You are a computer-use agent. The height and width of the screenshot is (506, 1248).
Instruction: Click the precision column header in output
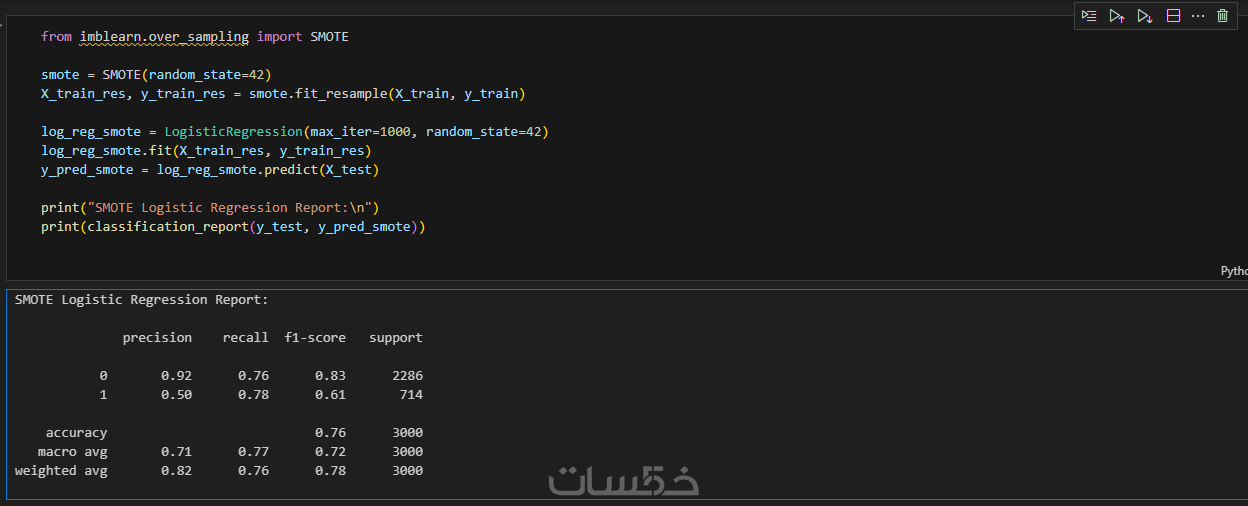pyautogui.click(x=157, y=338)
